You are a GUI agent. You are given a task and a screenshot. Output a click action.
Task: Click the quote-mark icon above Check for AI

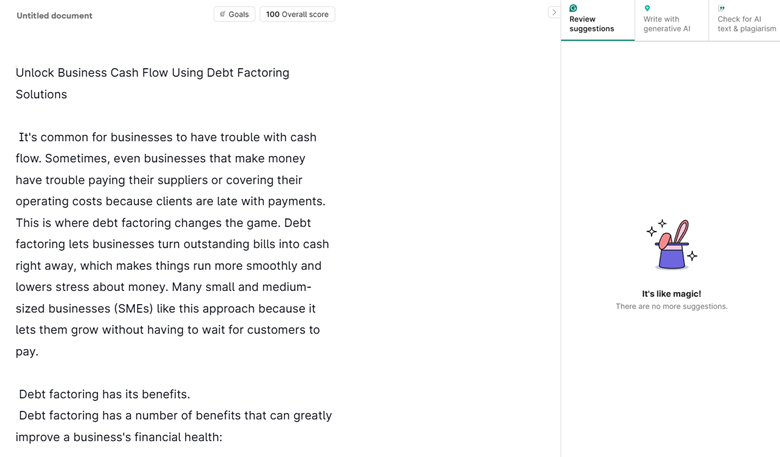721,8
